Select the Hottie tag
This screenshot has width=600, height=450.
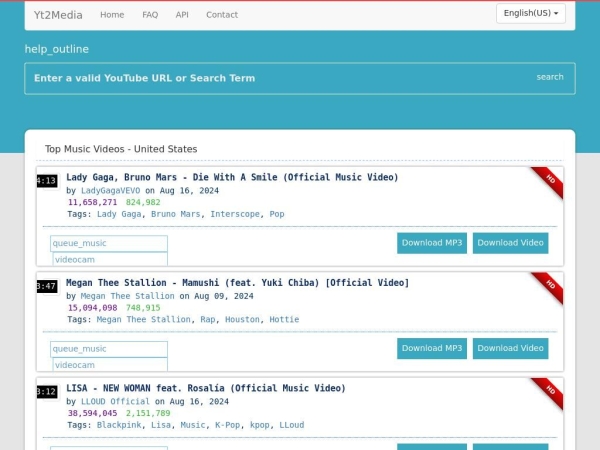(x=284, y=320)
